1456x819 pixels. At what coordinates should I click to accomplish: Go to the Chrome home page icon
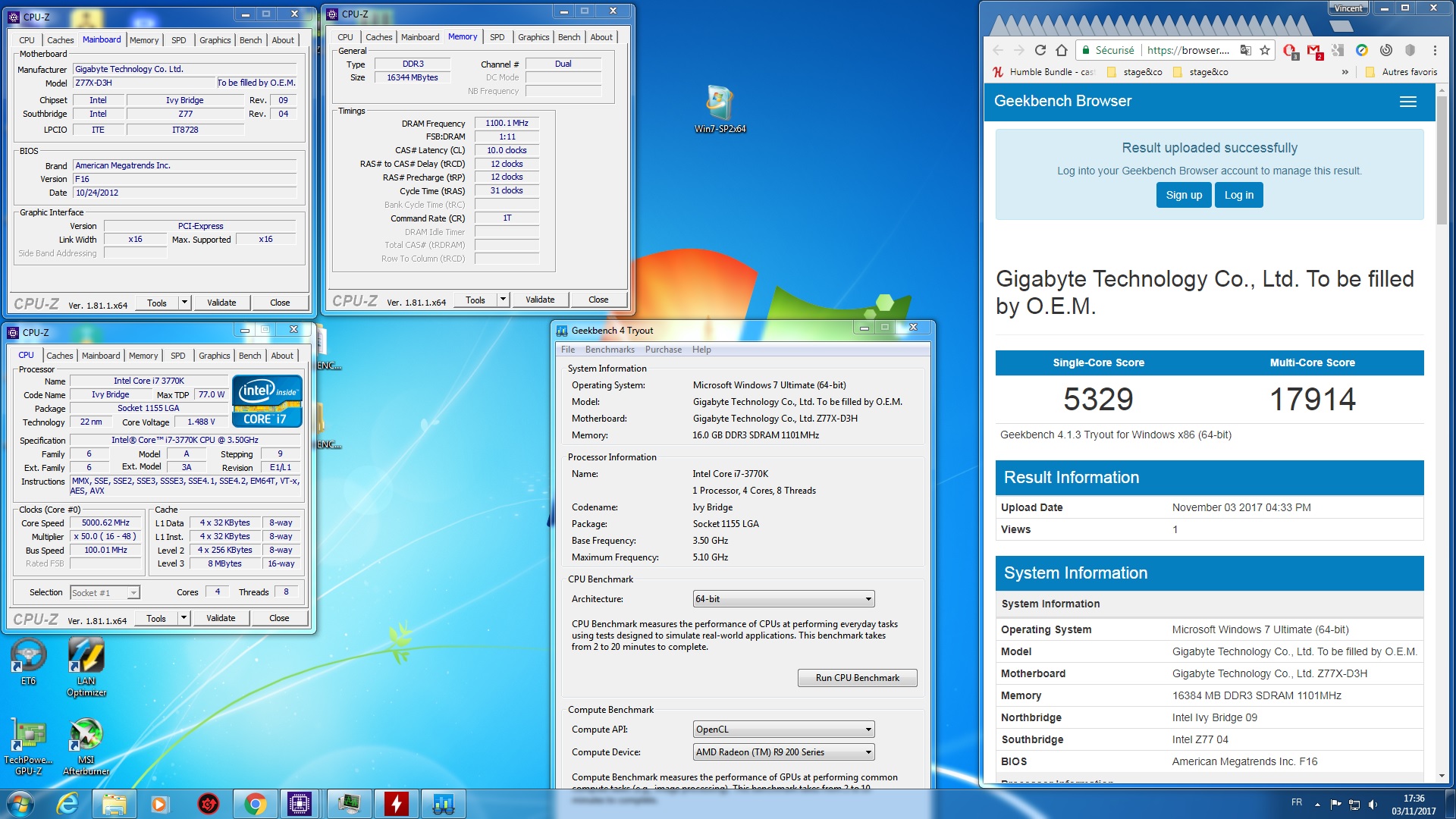pyautogui.click(x=1062, y=50)
